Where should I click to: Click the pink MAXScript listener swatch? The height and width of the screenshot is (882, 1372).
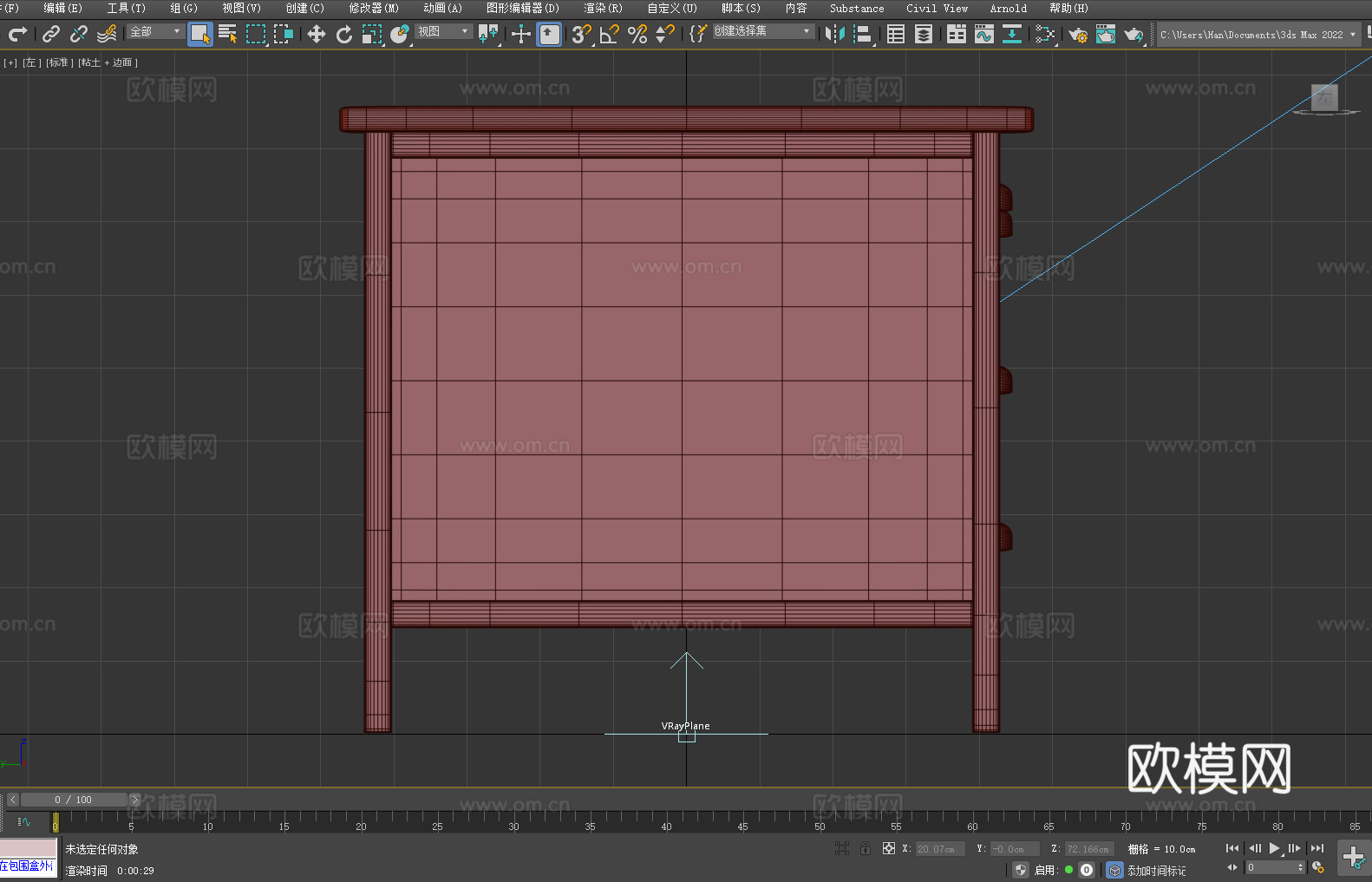click(x=29, y=847)
